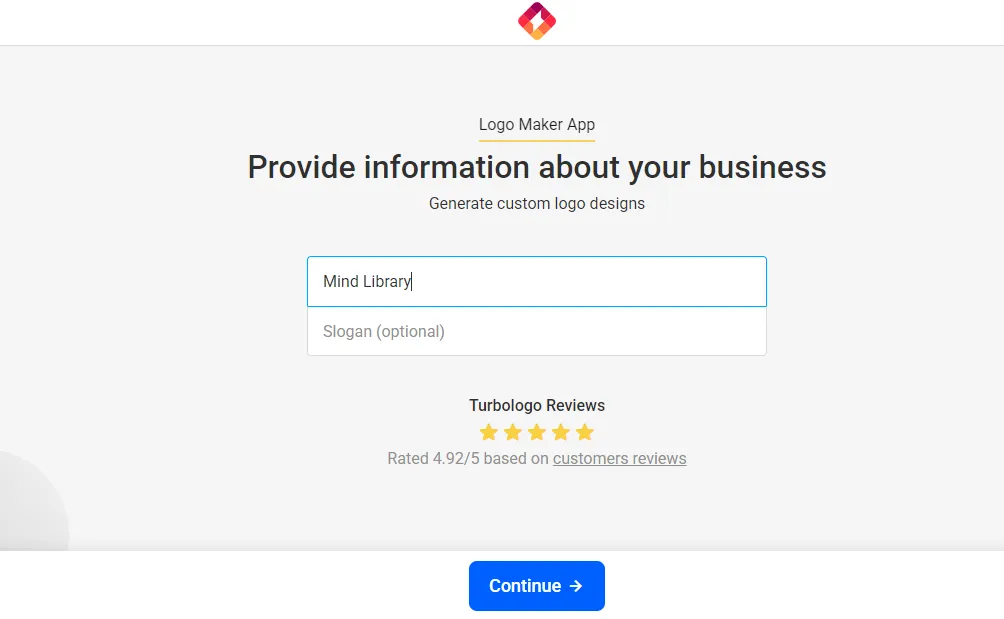
Task: Click the orange underline below Logo Maker App
Action: click(x=537, y=140)
